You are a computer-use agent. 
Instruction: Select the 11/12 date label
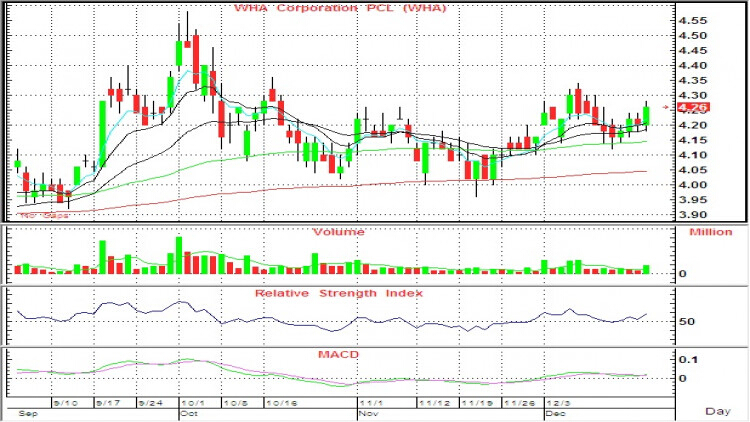pyautogui.click(x=434, y=403)
